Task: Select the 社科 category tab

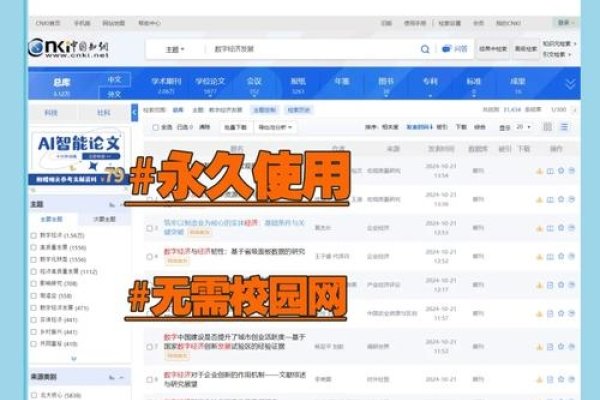Action: click(x=104, y=113)
